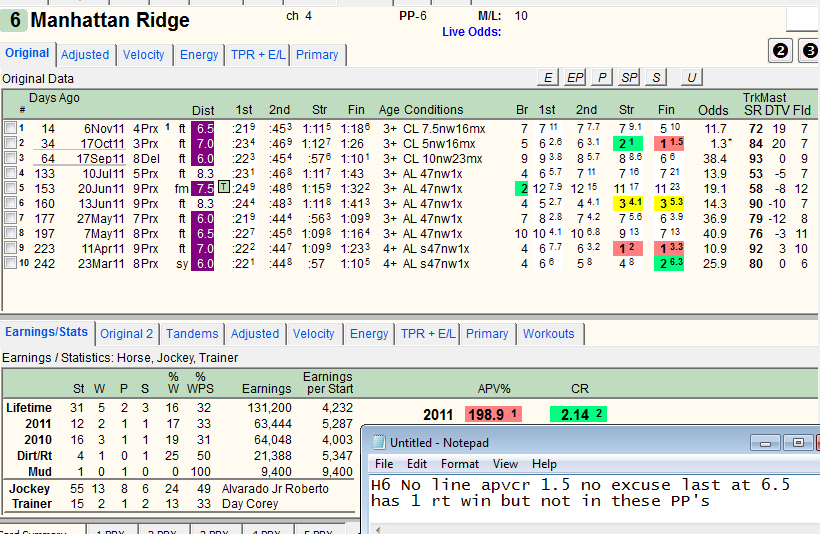Tick the checkbox for race line 5 (20Jun11)

[x=10, y=188]
